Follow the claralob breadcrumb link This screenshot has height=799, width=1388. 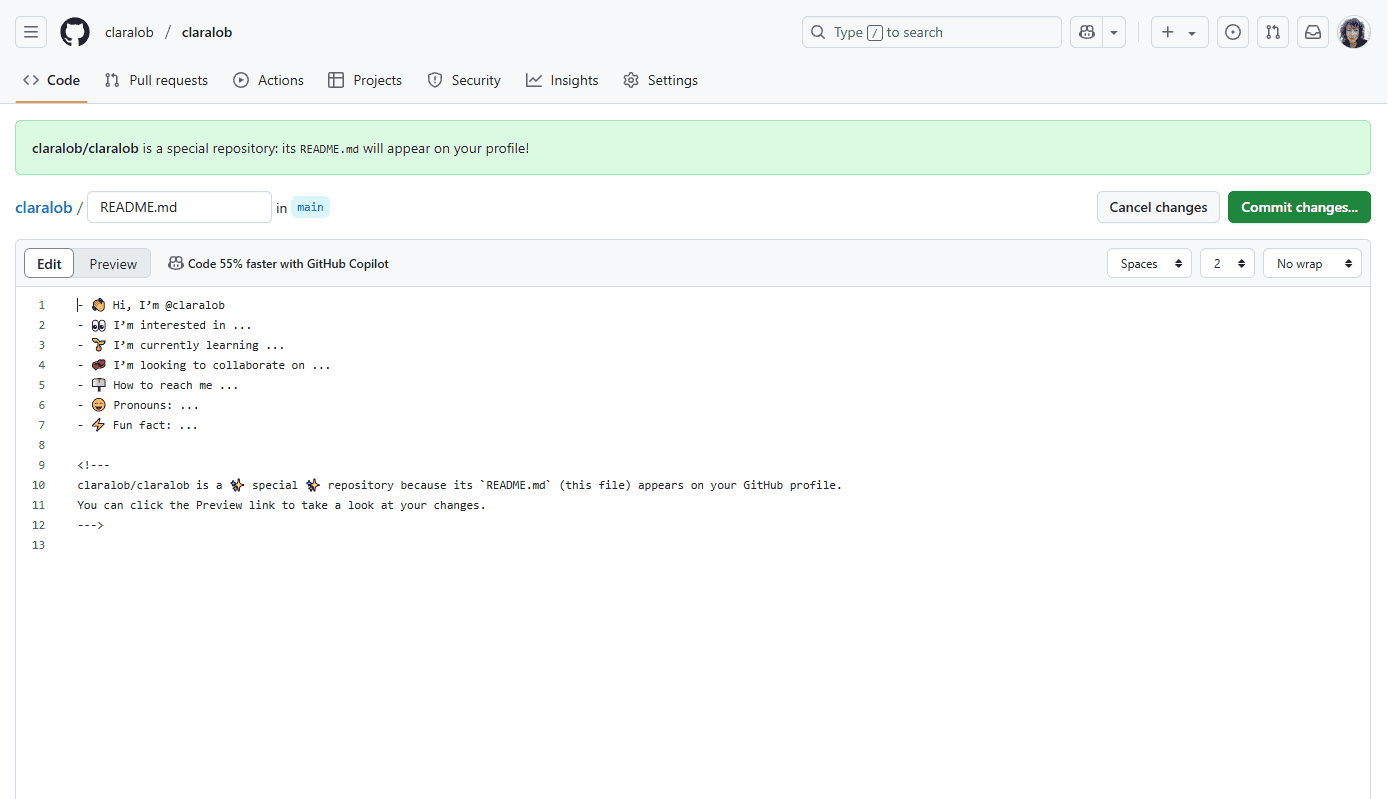coord(44,207)
